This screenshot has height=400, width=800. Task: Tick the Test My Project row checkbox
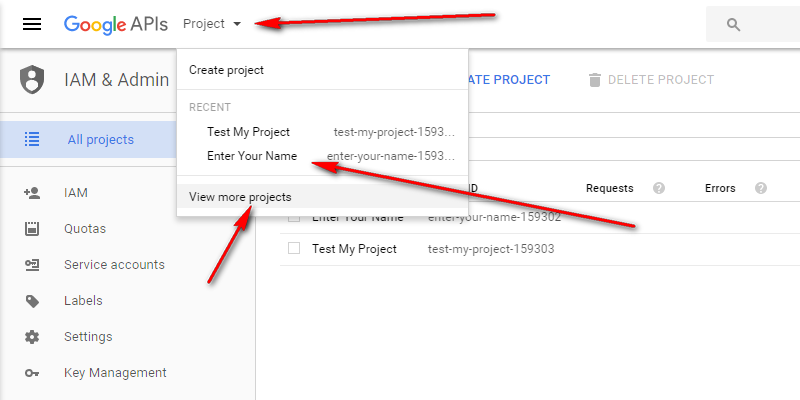coord(294,248)
